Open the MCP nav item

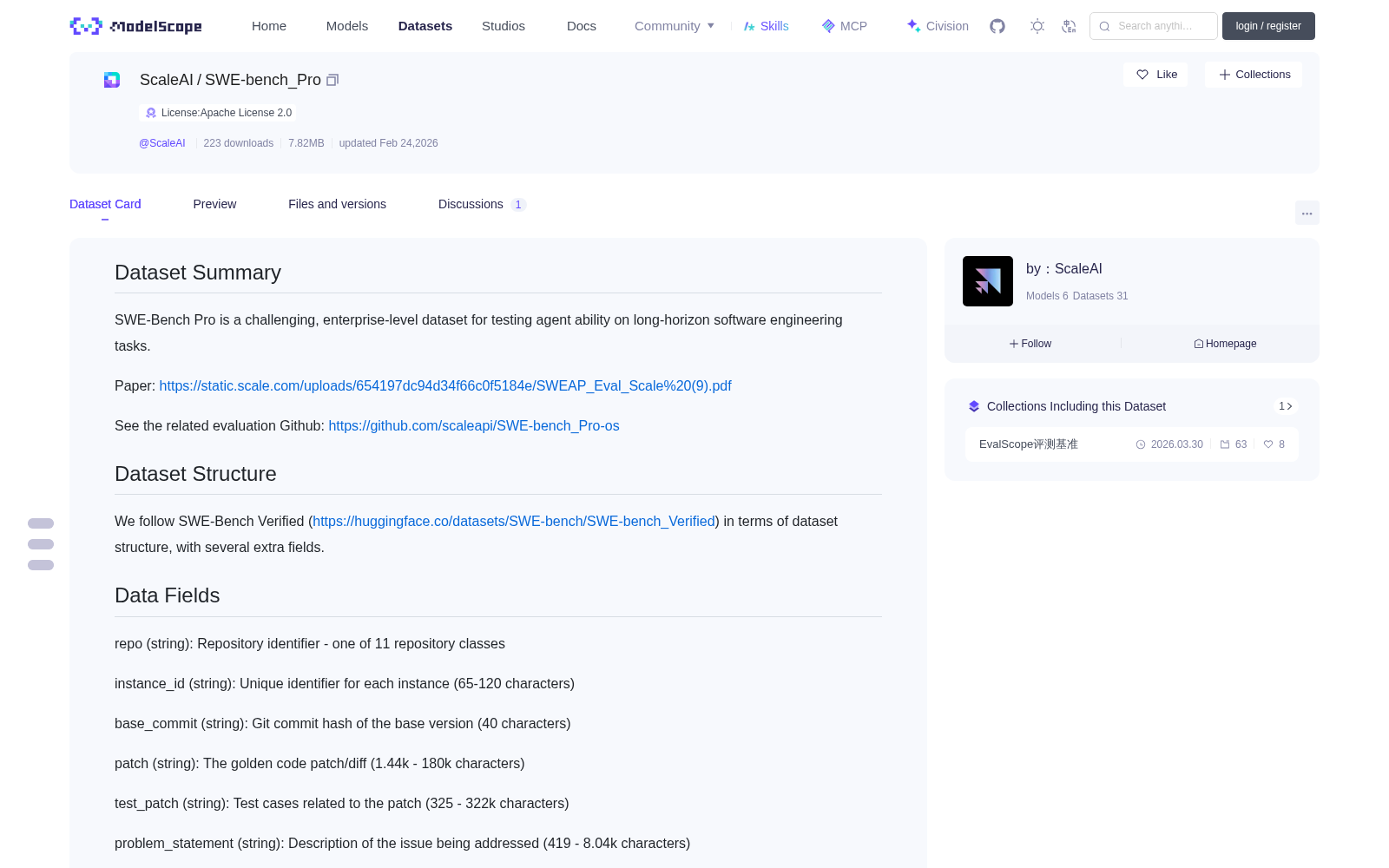pyautogui.click(x=844, y=26)
